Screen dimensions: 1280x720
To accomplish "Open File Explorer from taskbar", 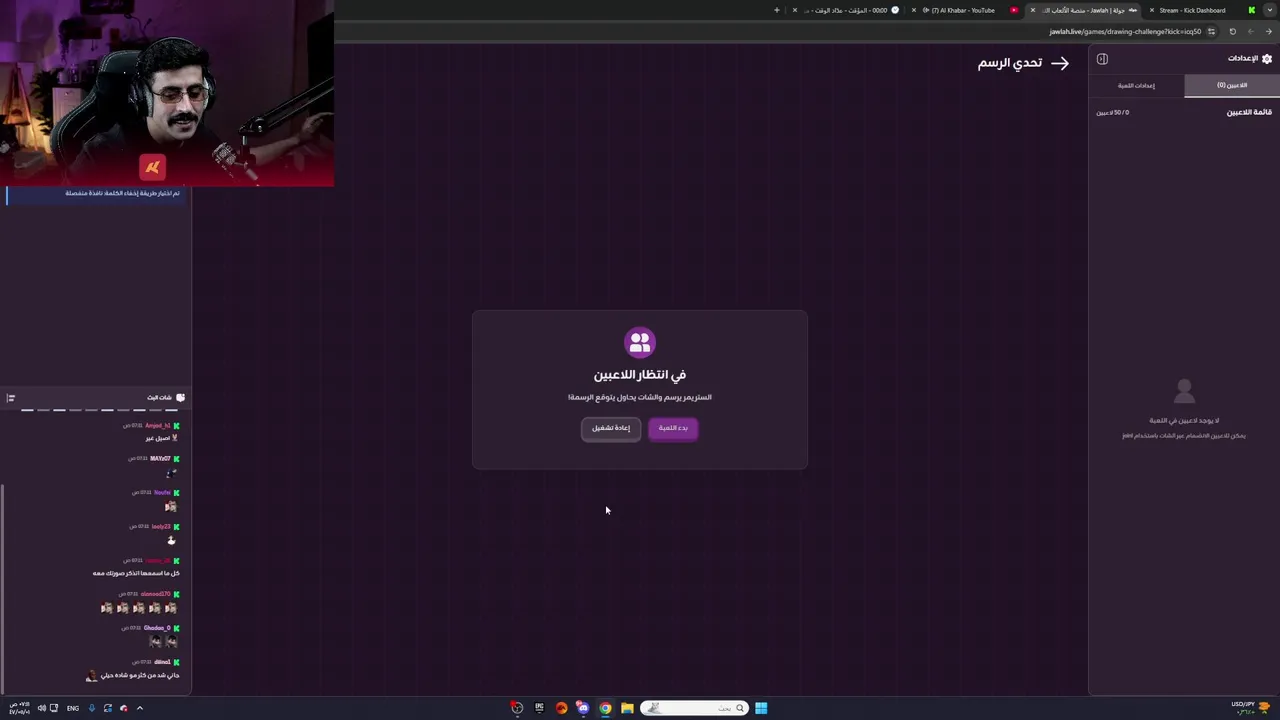I will (627, 708).
